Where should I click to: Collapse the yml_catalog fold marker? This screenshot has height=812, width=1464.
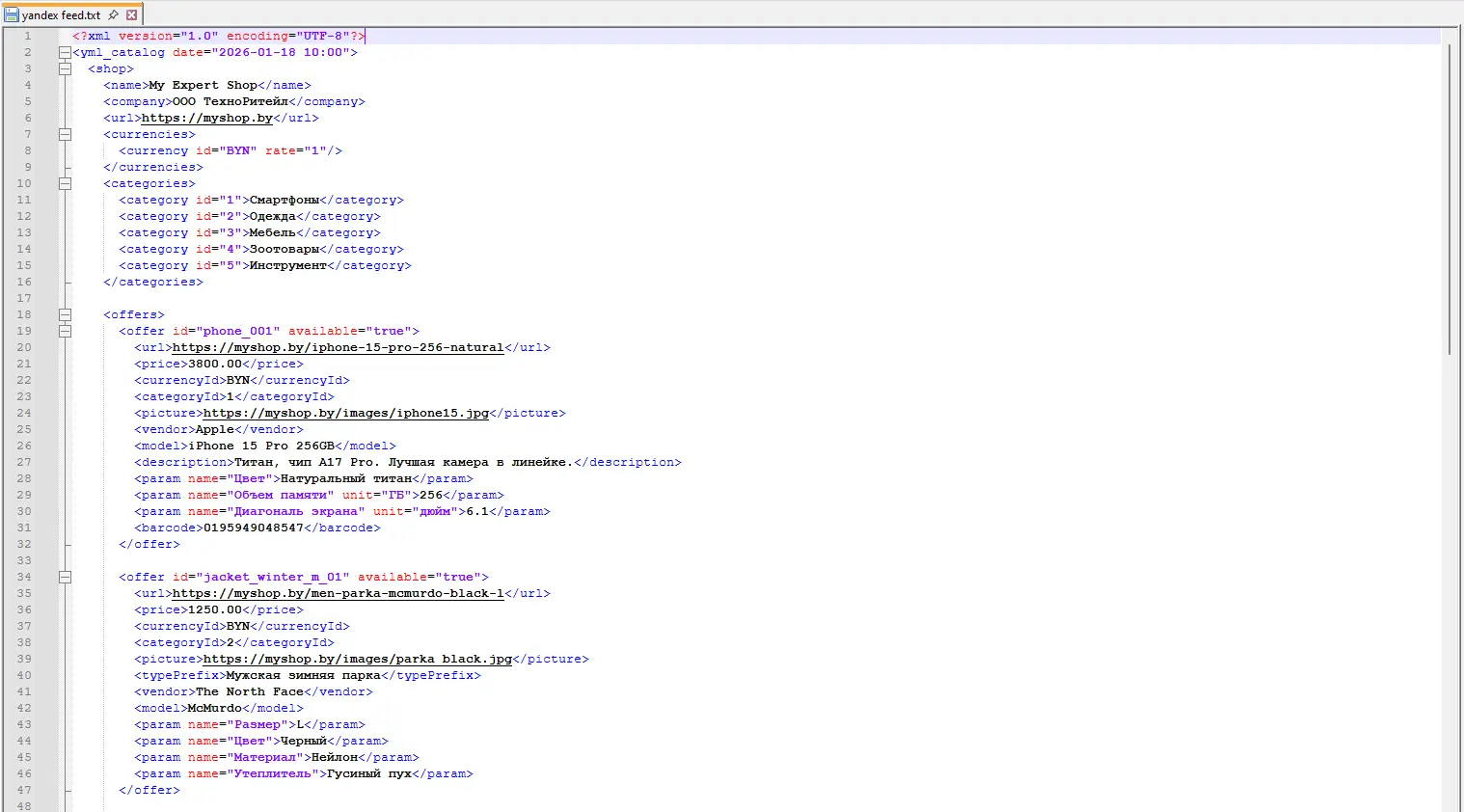(65, 53)
